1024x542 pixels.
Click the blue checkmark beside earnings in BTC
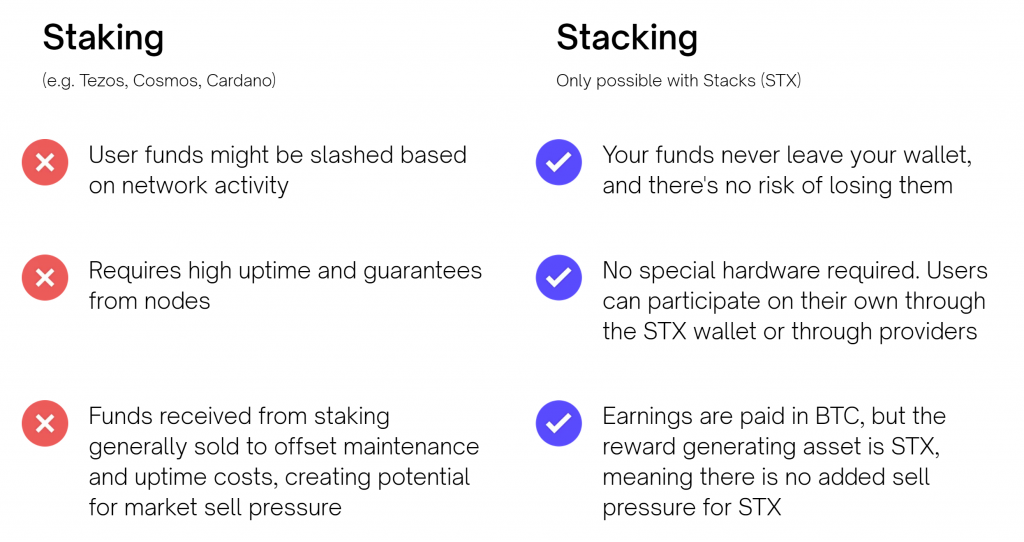pyautogui.click(x=559, y=423)
